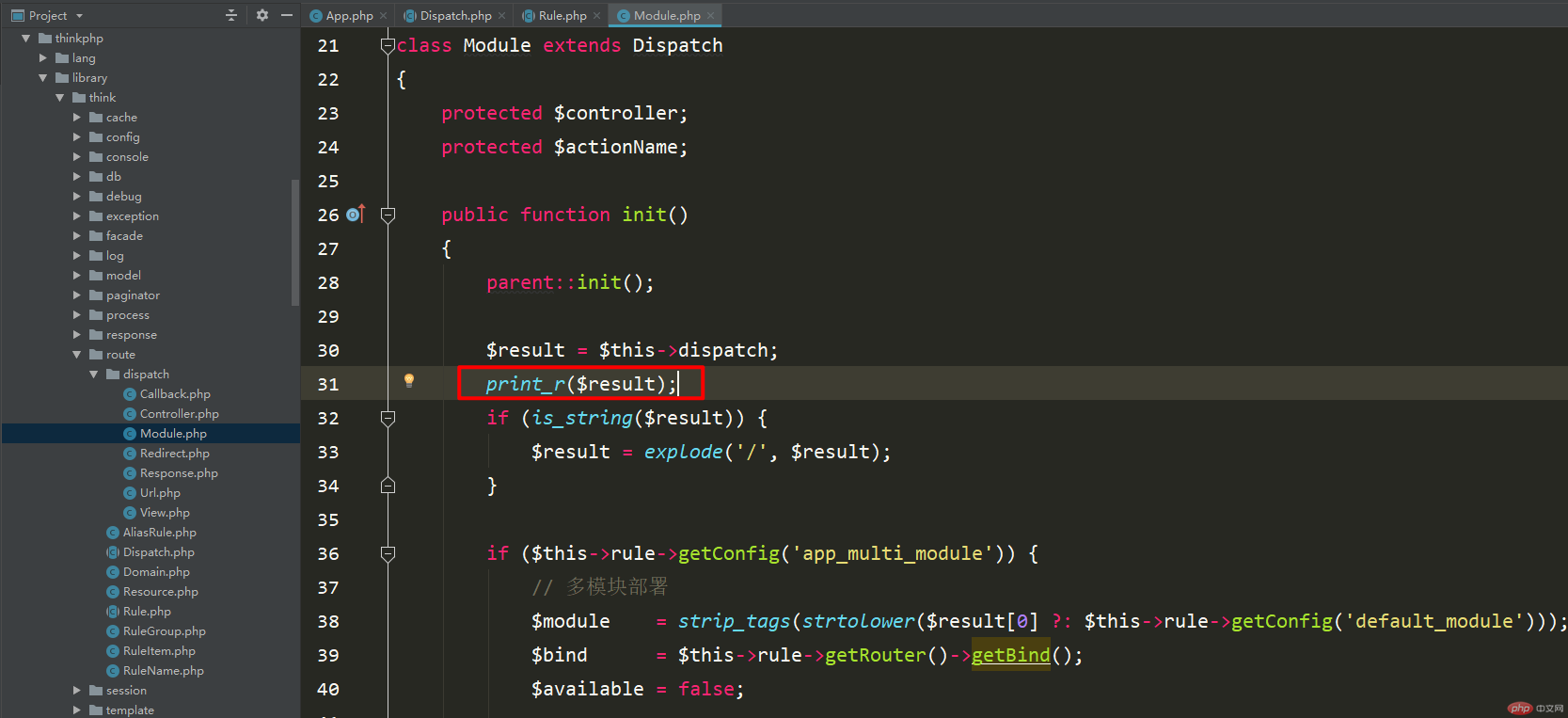The height and width of the screenshot is (718, 1568).
Task: Select Module.php in the project tree
Action: 173,434
